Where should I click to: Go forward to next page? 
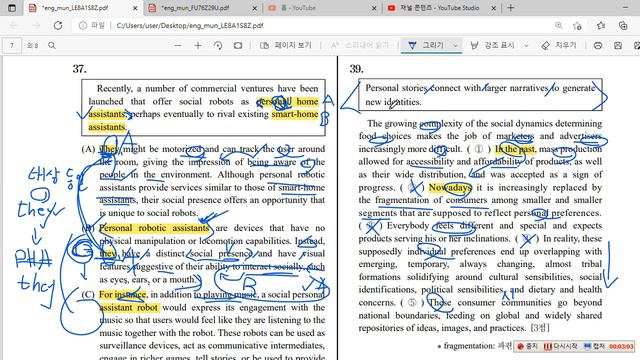tap(36, 25)
